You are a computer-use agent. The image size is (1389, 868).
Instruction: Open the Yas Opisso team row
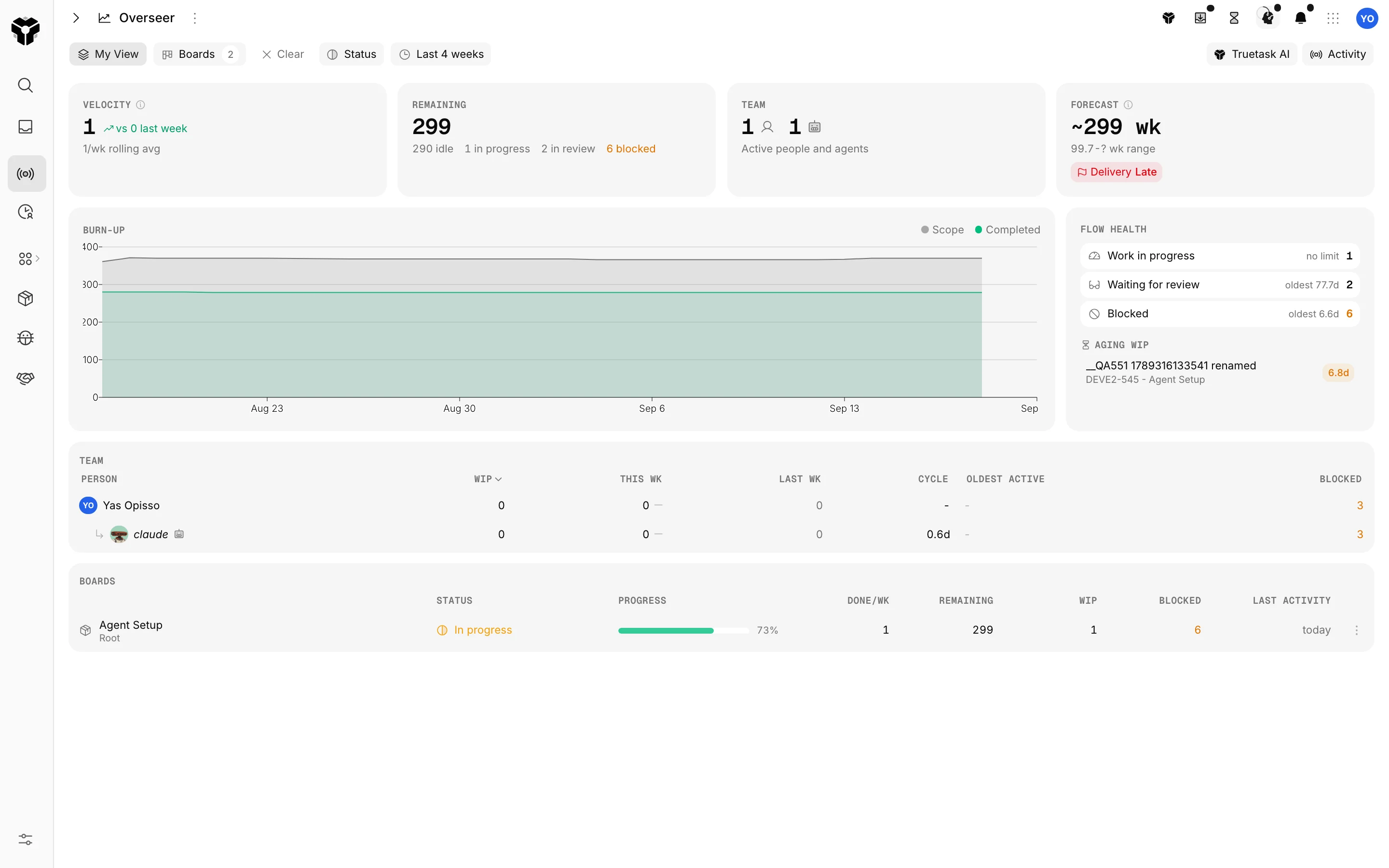point(721,506)
